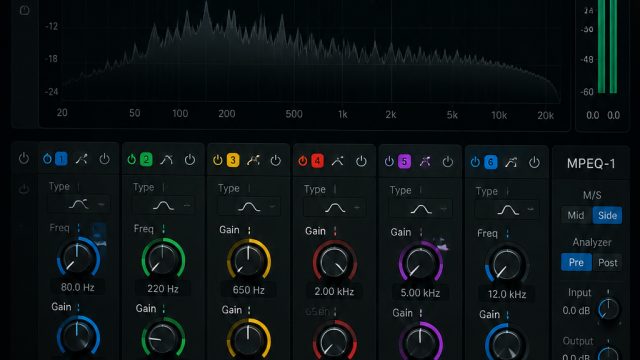The image size is (640, 360).
Task: Set Analyzer to Pre
Action: coord(576,262)
